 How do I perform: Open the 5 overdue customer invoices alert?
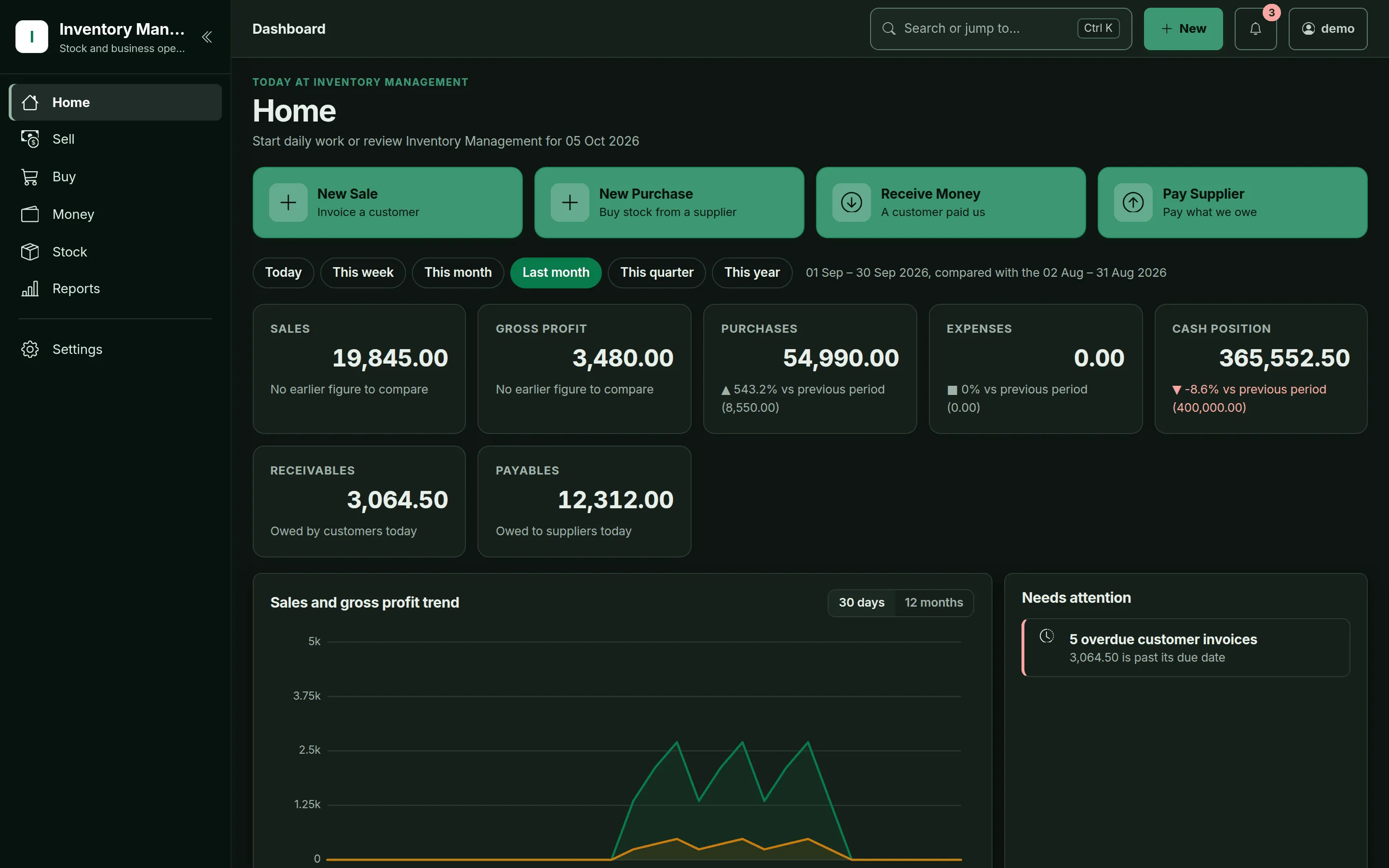click(1186, 648)
